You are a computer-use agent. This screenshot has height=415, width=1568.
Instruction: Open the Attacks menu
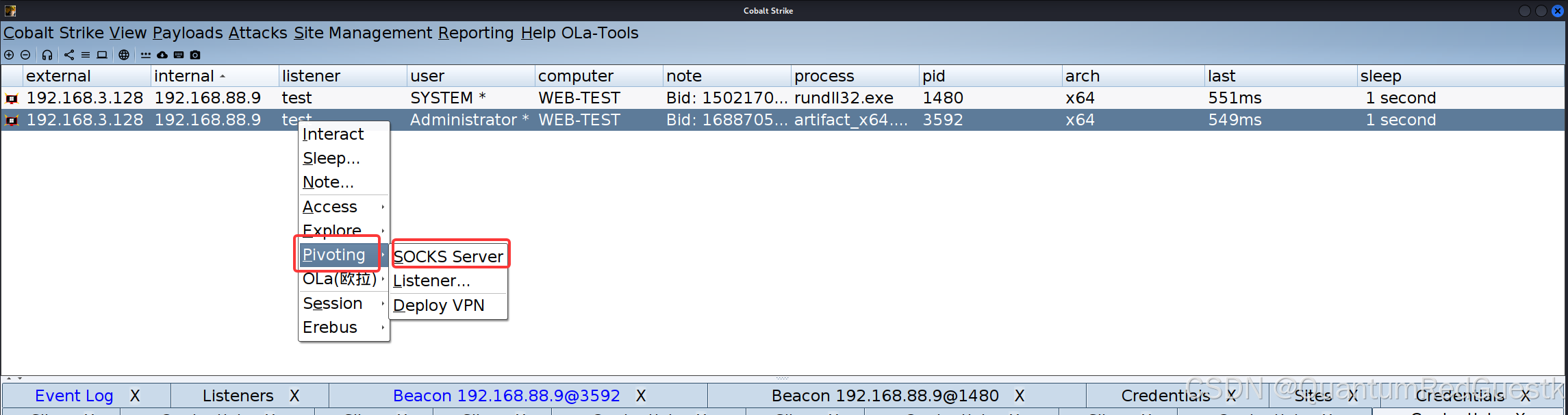(258, 33)
